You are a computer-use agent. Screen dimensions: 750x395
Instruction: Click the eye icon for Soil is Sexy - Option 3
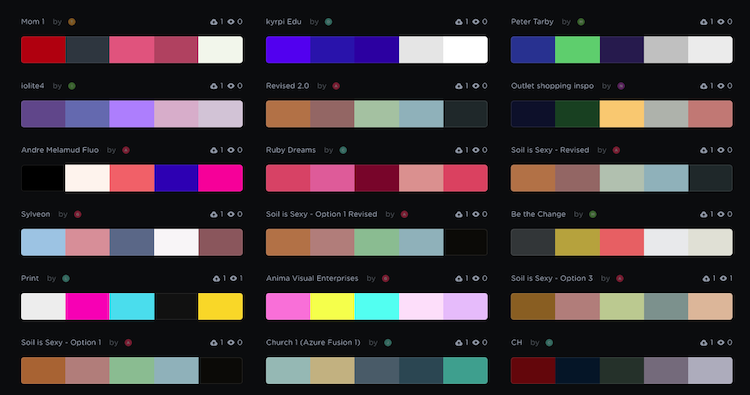click(x=723, y=278)
